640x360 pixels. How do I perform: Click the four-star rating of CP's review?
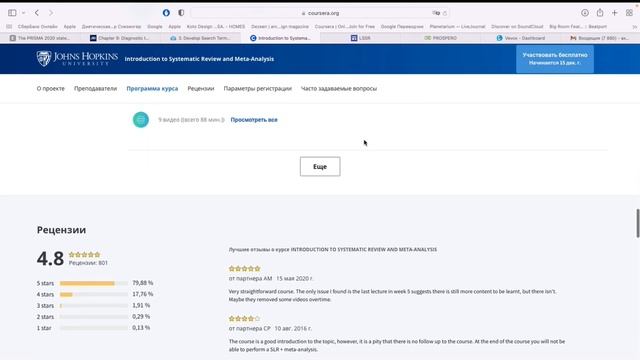244,318
